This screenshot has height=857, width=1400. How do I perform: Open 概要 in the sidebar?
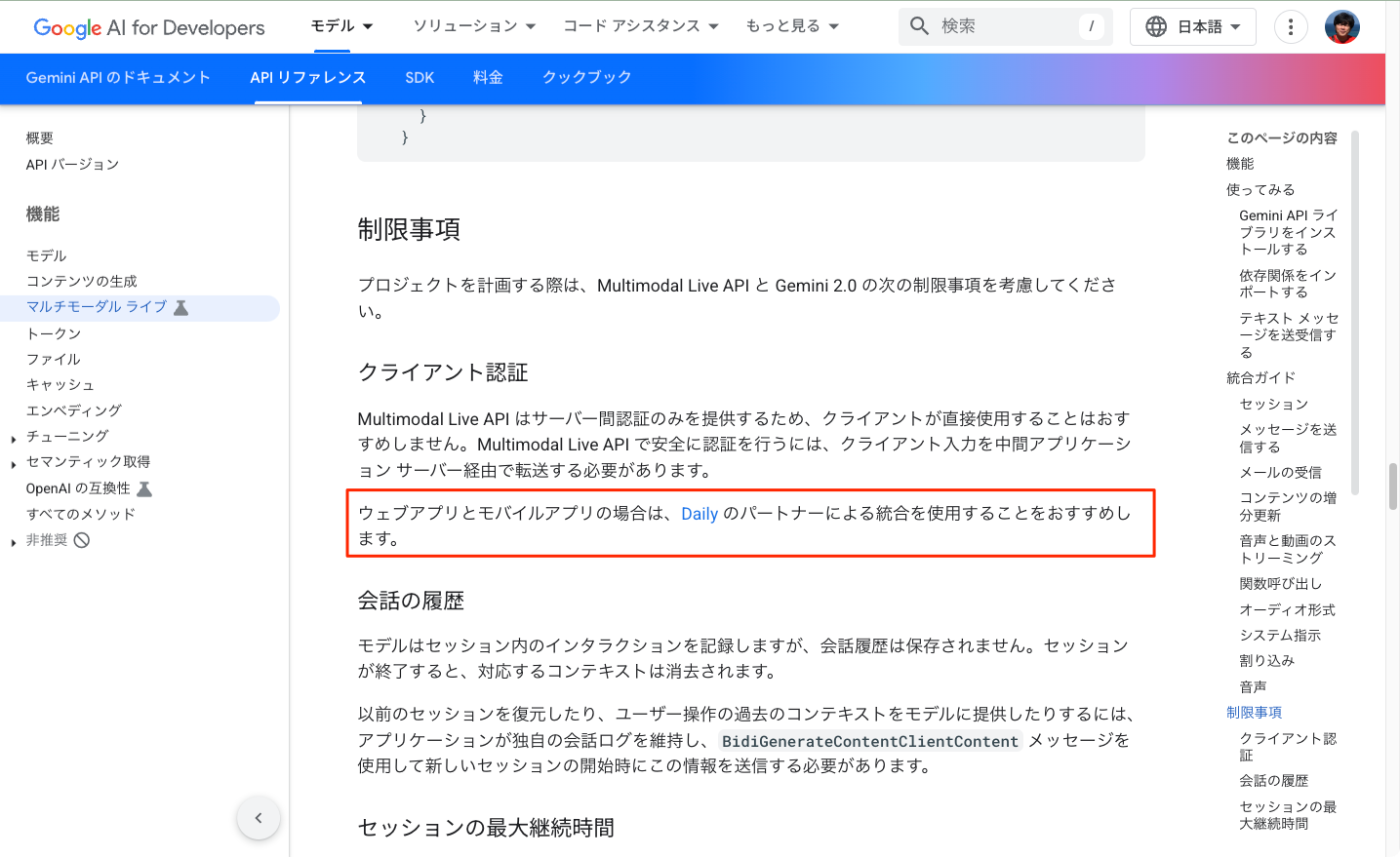click(x=40, y=138)
